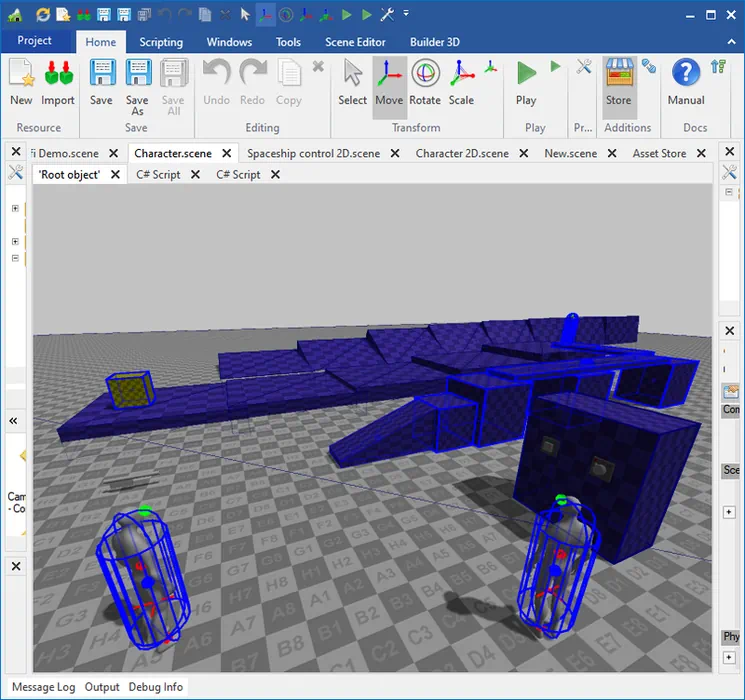Open the Project menu
This screenshot has width=745, height=700.
[34, 41]
